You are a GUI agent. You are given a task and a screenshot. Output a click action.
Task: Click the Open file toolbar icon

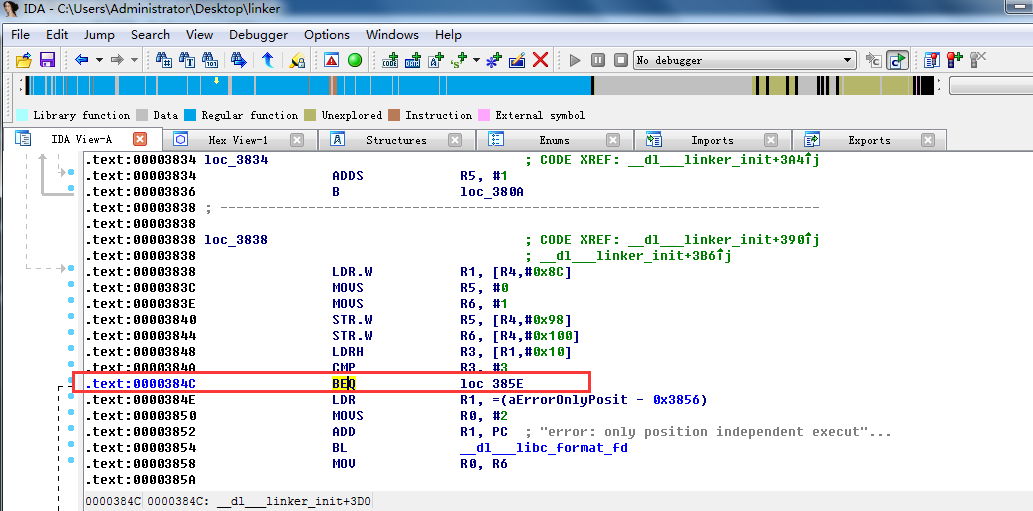click(24, 61)
